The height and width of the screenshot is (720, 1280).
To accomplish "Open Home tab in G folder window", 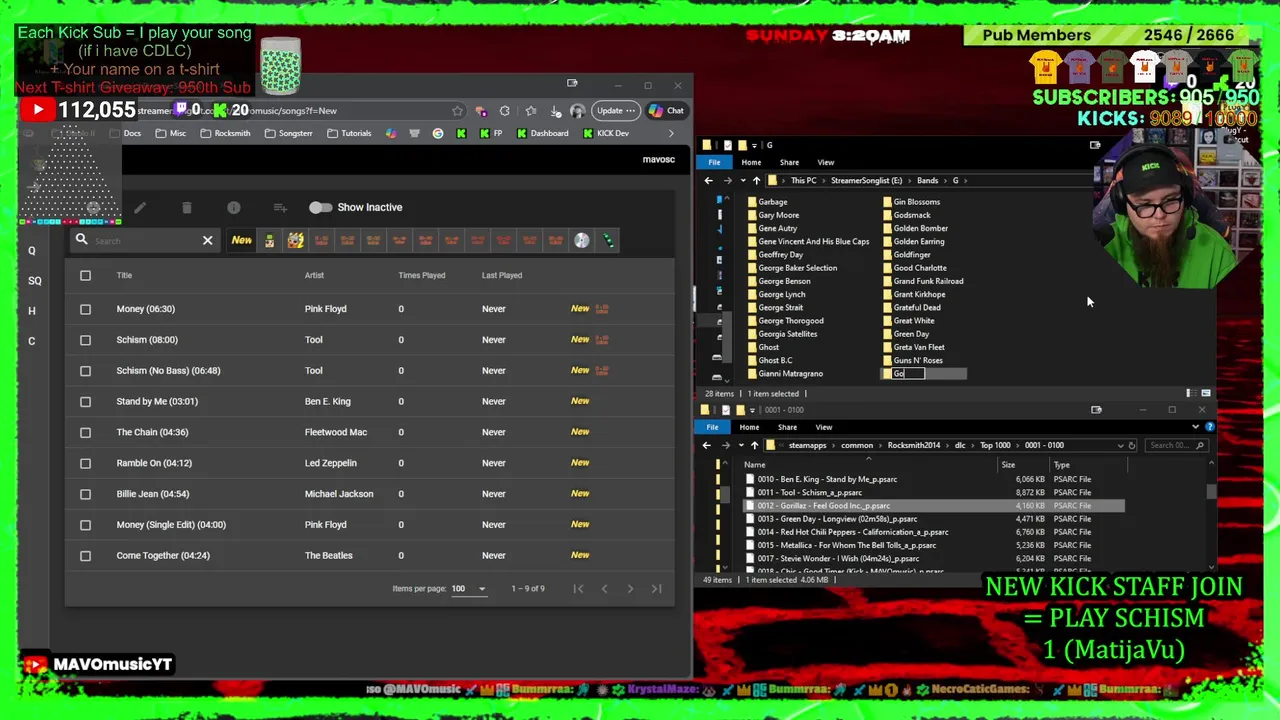I will 751,162.
